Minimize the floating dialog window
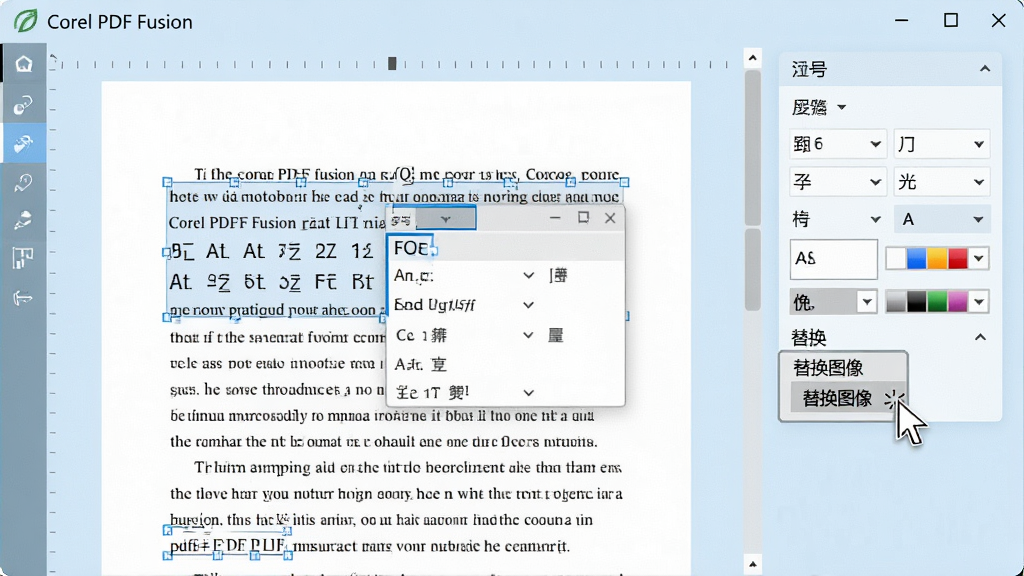This screenshot has width=1024, height=576. pos(555,218)
